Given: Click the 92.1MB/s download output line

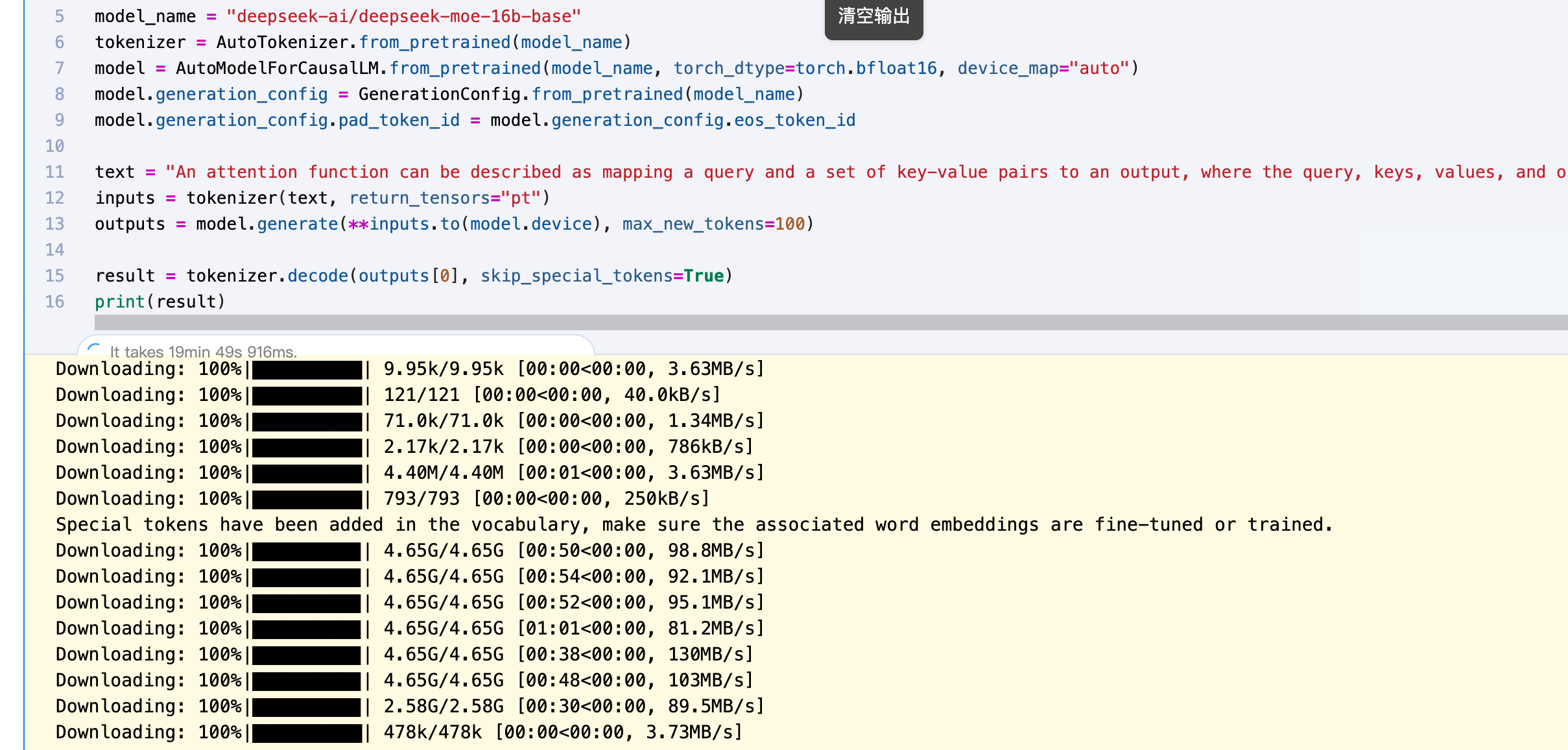Looking at the screenshot, I should [x=410, y=577].
